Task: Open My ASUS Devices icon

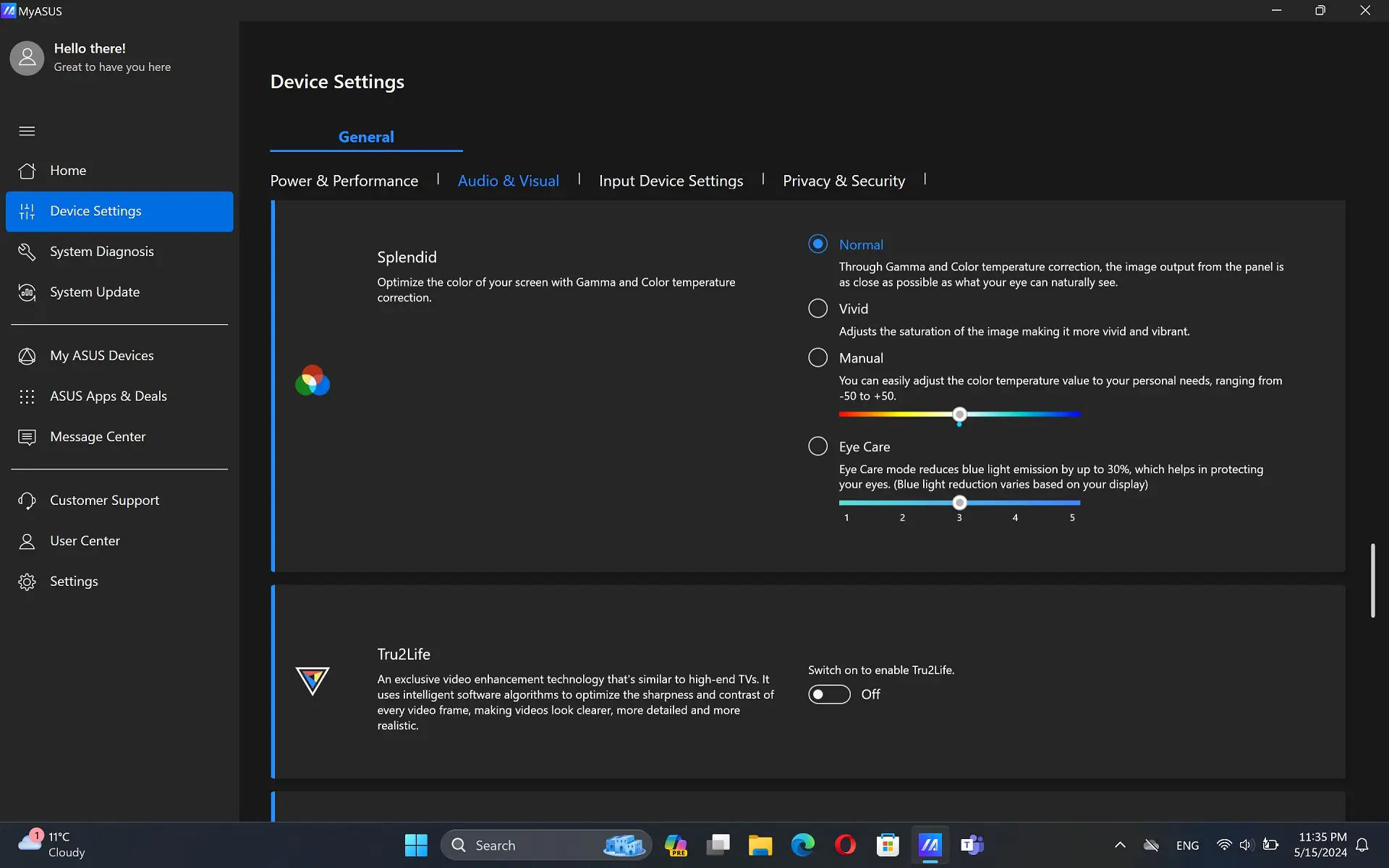Action: point(27,356)
